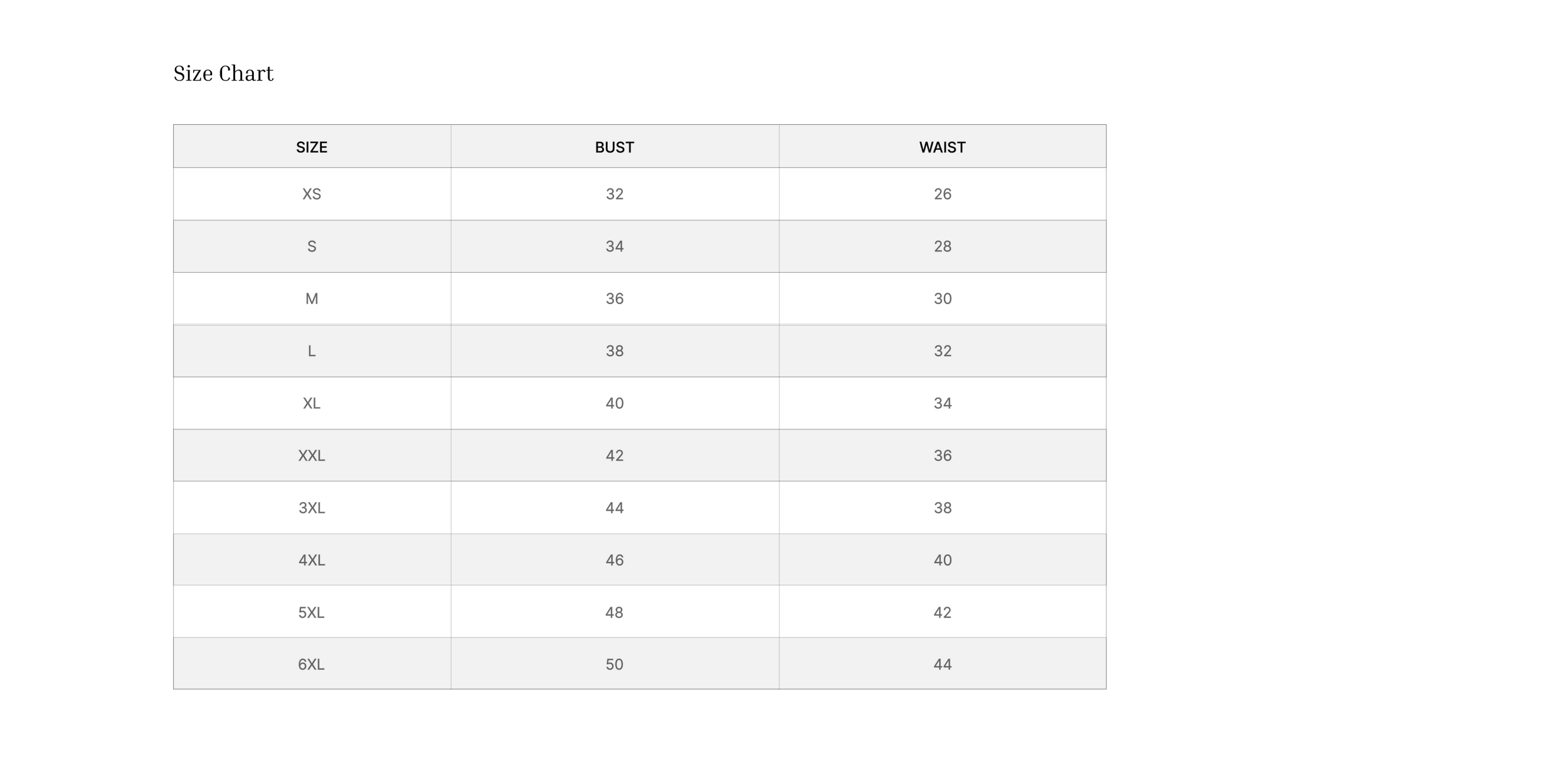Select the M size cell
Viewport: 1568px width, 765px height.
(x=312, y=298)
